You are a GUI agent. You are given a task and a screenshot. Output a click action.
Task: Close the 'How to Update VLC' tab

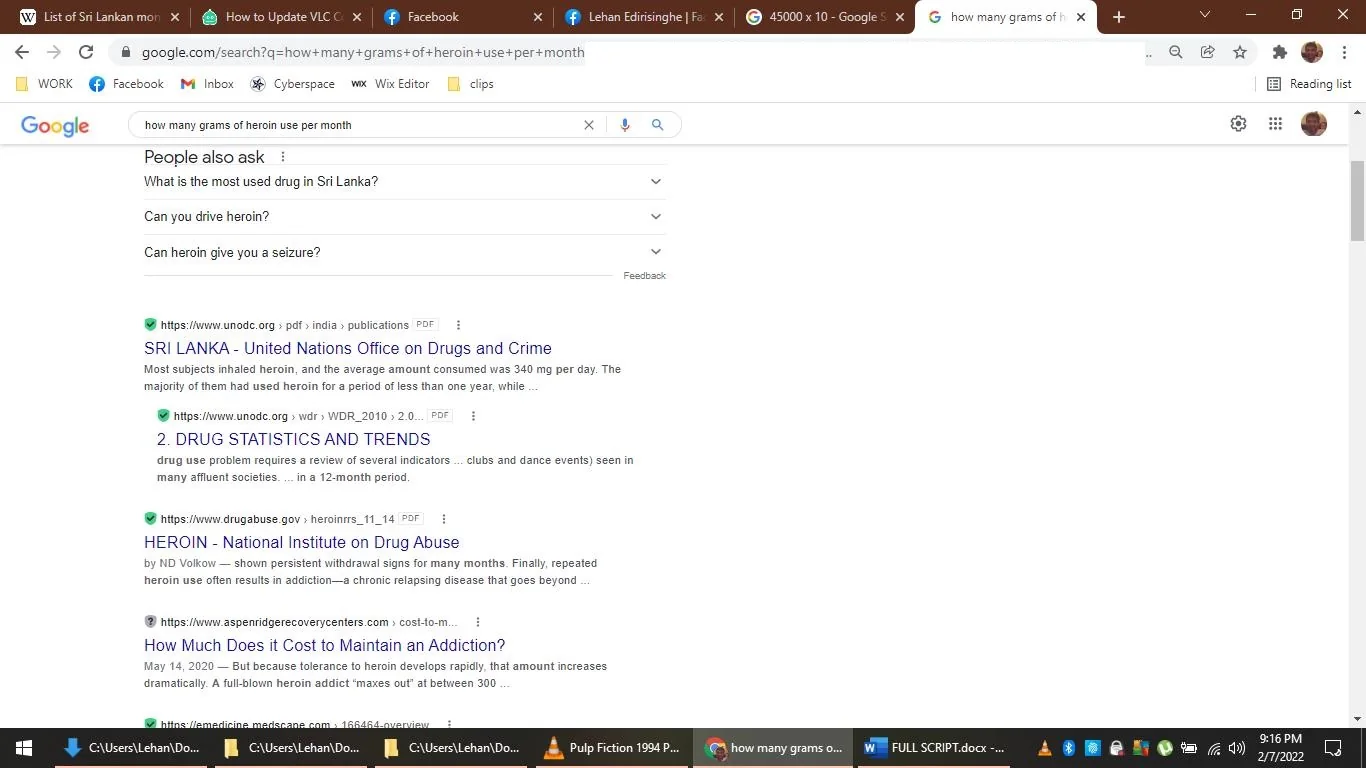[357, 17]
